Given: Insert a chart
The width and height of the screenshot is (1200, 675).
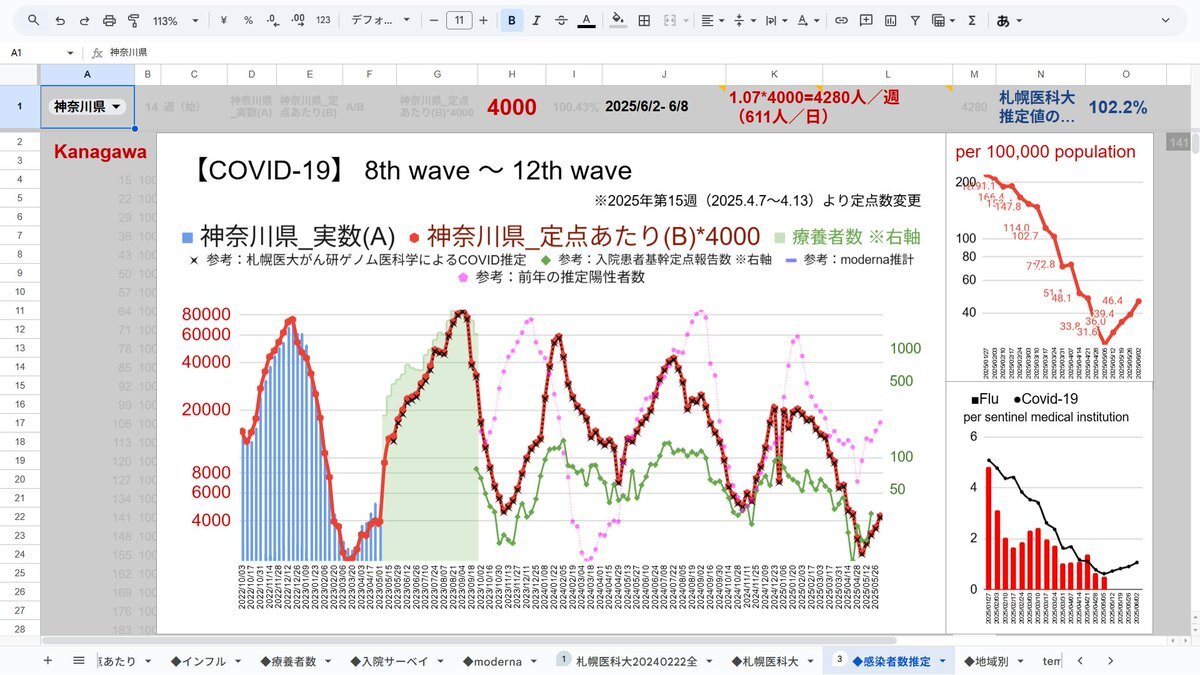Looking at the screenshot, I should (x=890, y=20).
